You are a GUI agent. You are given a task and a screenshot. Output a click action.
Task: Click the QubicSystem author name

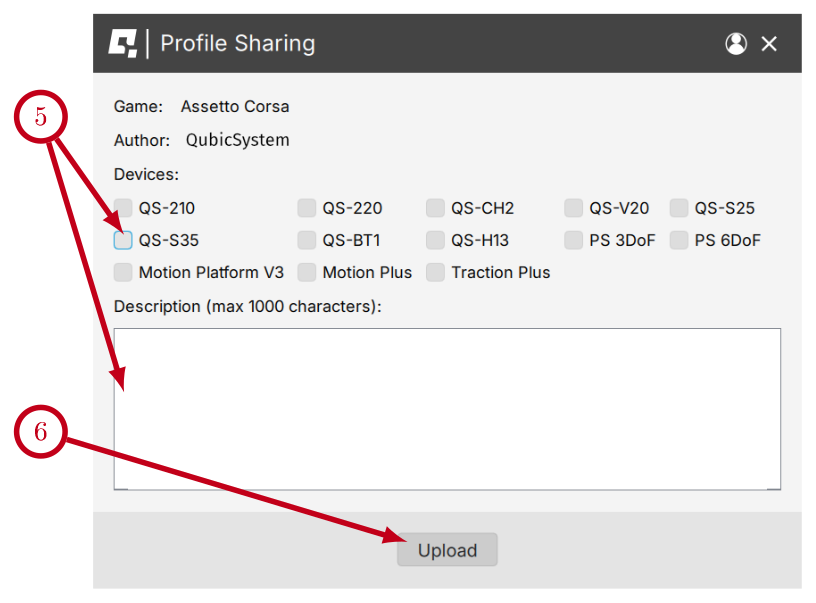237,140
